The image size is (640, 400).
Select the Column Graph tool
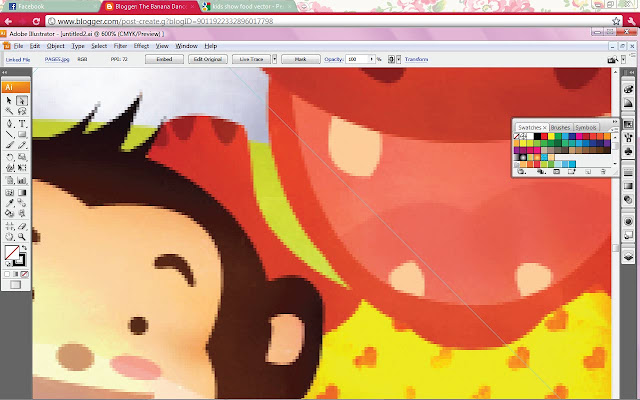coord(22,181)
